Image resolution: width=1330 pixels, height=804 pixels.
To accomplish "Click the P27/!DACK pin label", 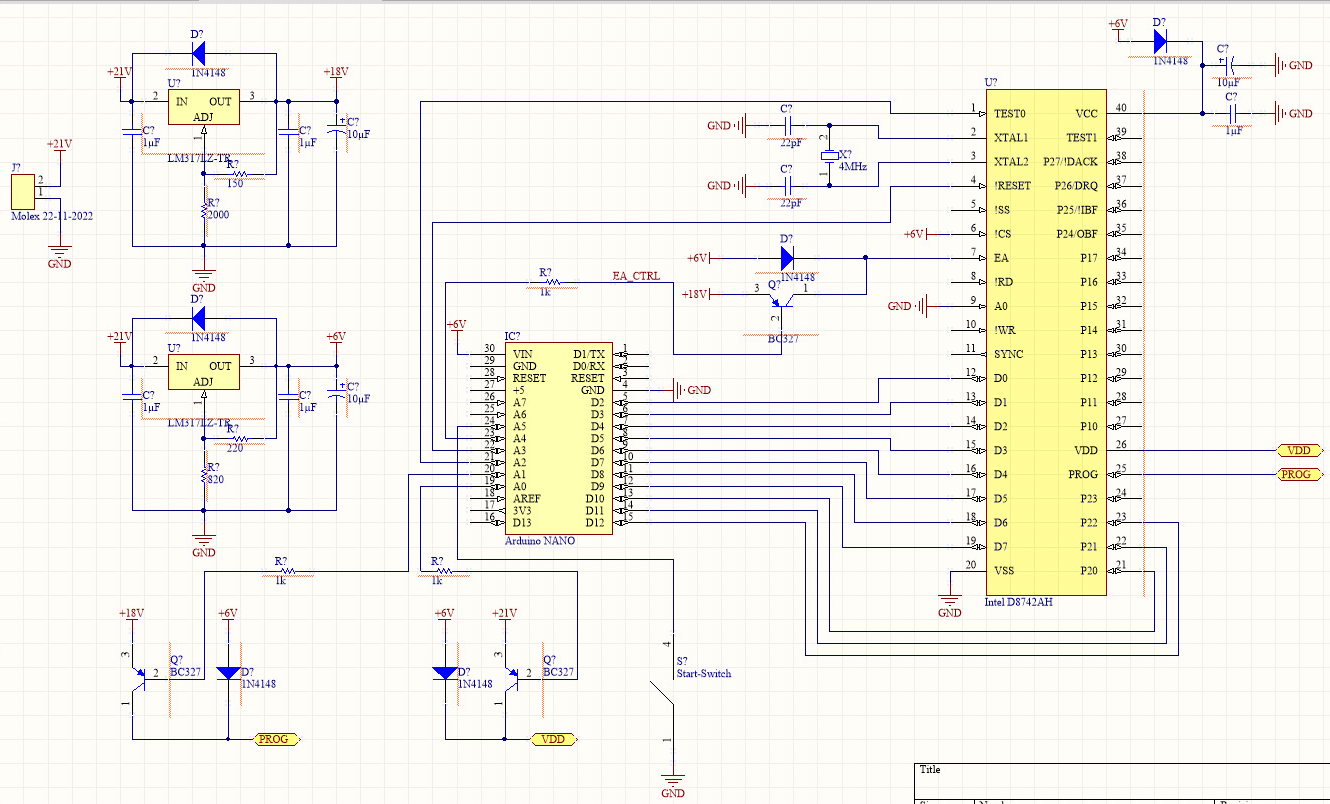I will (1070, 162).
